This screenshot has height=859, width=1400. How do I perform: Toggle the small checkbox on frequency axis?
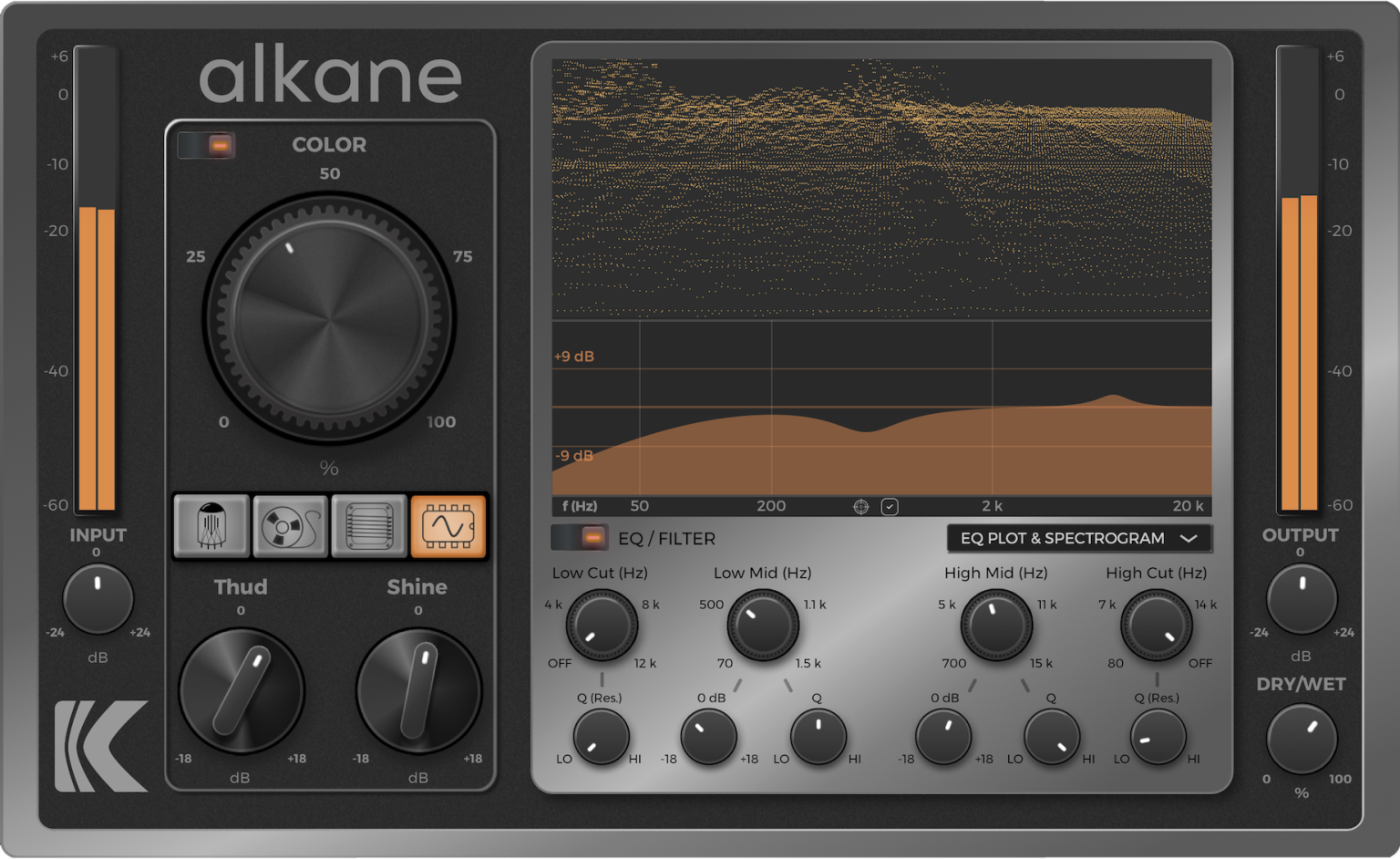click(x=890, y=507)
